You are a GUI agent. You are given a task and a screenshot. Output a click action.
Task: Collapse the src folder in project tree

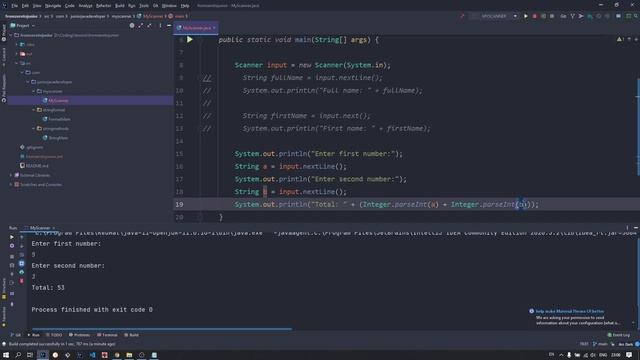[x=17, y=63]
